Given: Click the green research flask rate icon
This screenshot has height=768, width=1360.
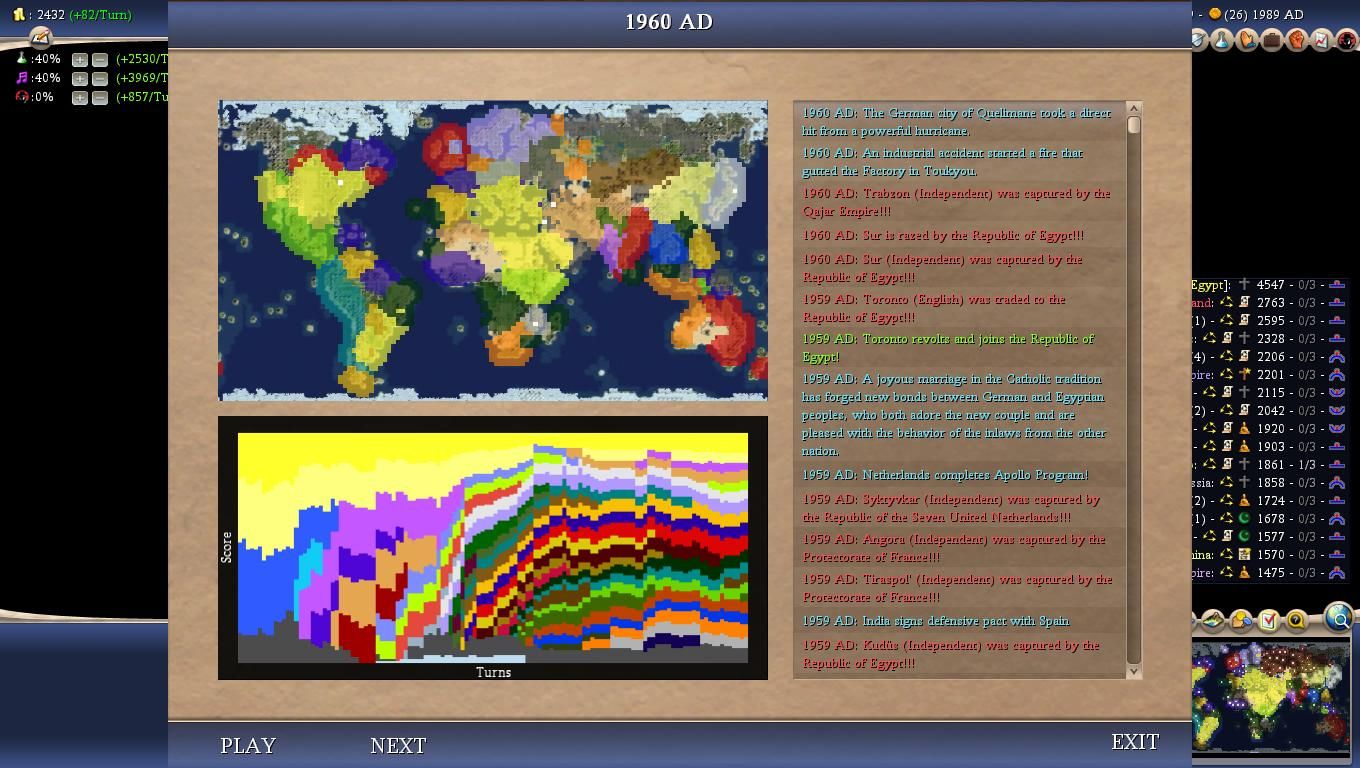Looking at the screenshot, I should click(x=22, y=59).
